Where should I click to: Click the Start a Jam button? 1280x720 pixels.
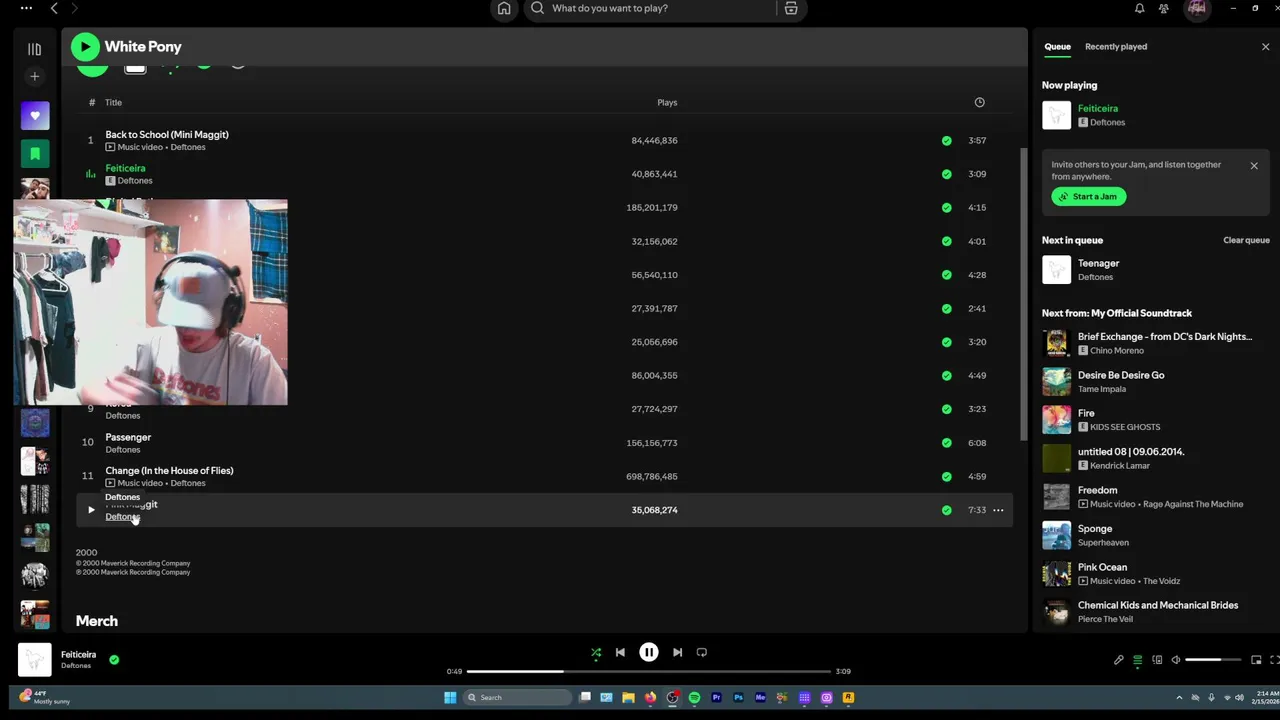[1089, 196]
